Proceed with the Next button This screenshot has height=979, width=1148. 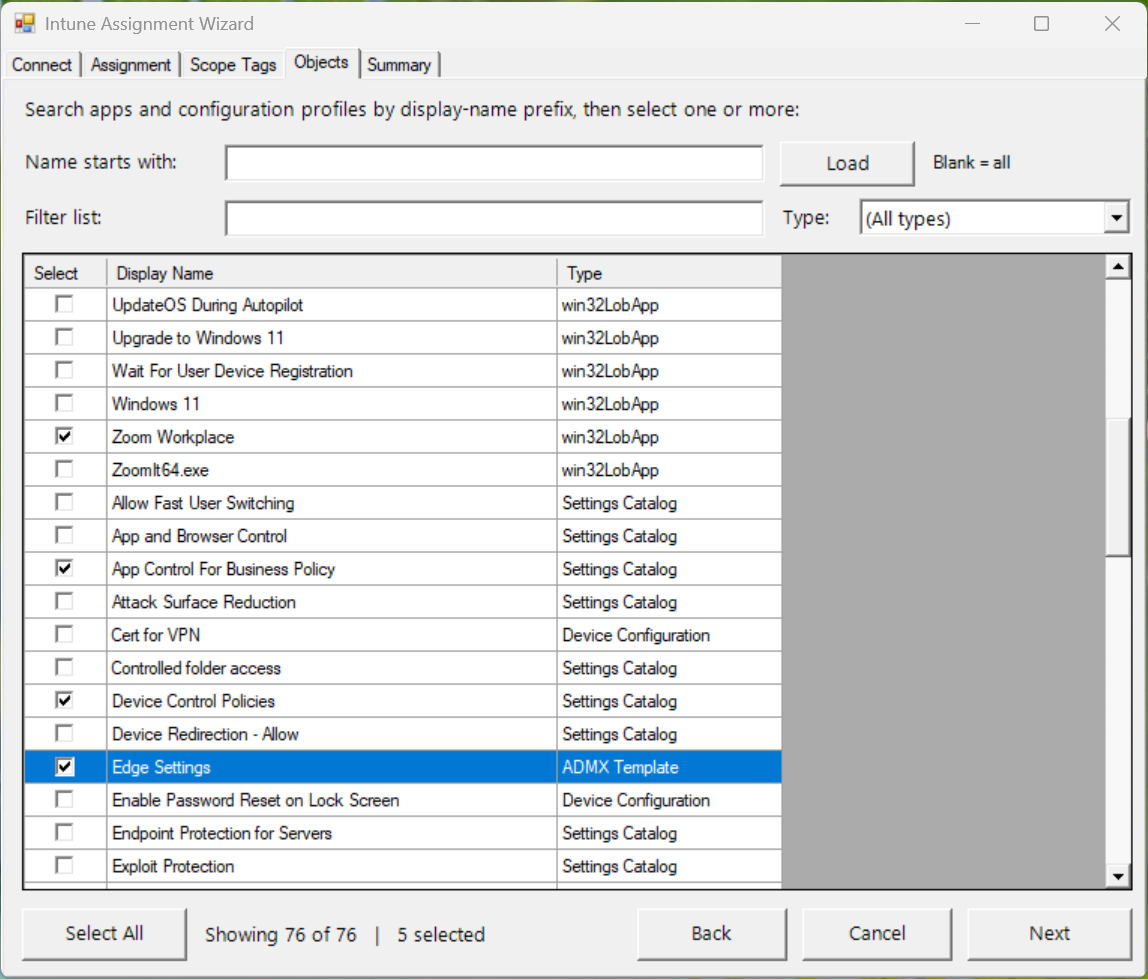[x=1049, y=934]
